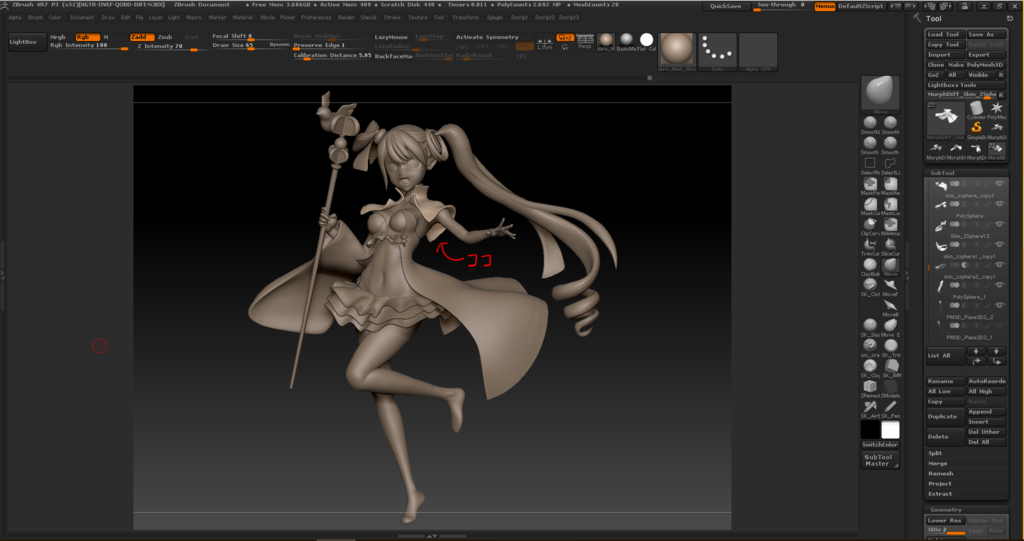Toggle visibility eye of PolySphere subtool

(x=999, y=205)
